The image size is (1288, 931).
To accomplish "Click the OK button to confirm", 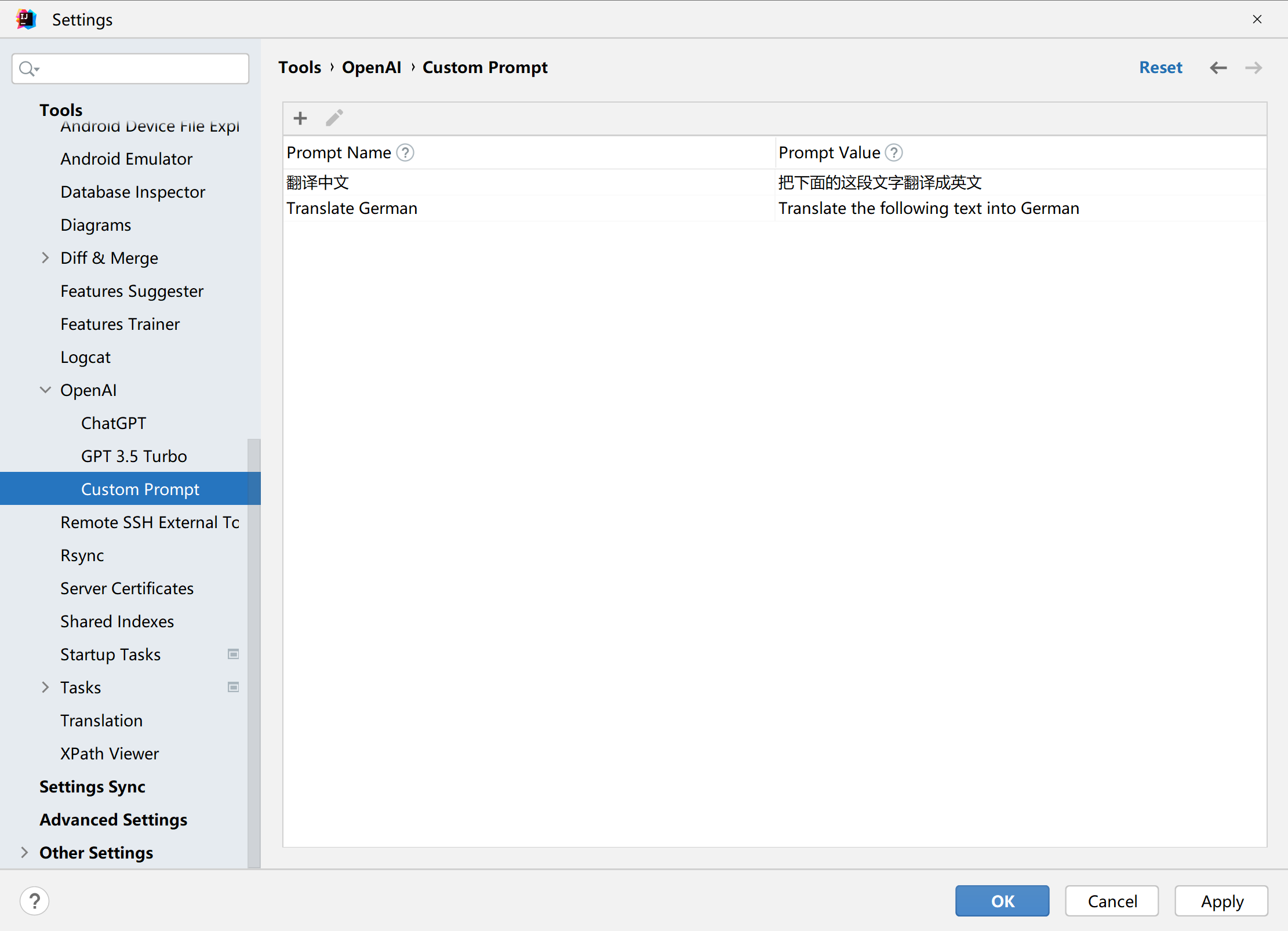I will pos(1002,901).
